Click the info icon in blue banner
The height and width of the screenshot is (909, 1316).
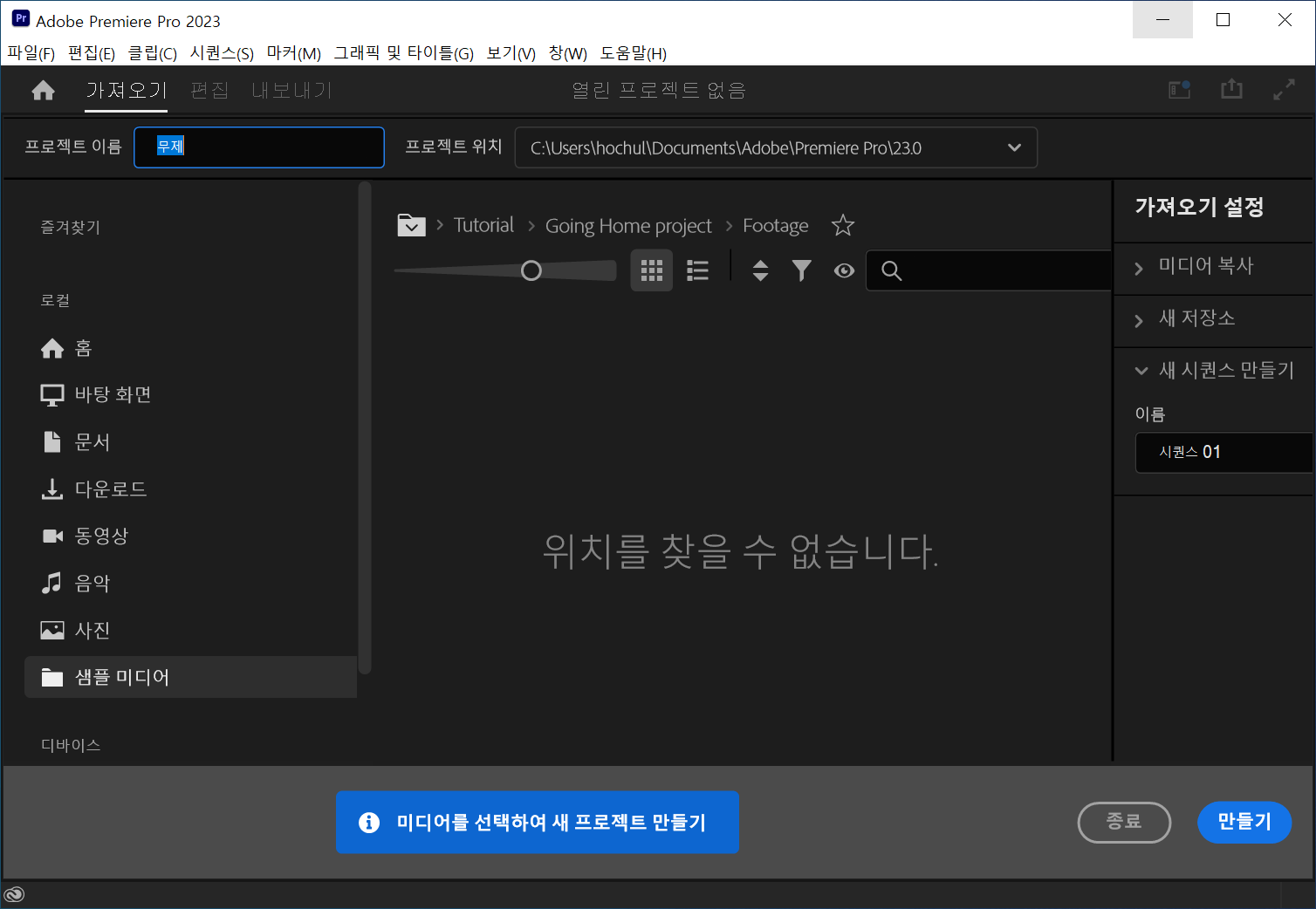[x=369, y=822]
